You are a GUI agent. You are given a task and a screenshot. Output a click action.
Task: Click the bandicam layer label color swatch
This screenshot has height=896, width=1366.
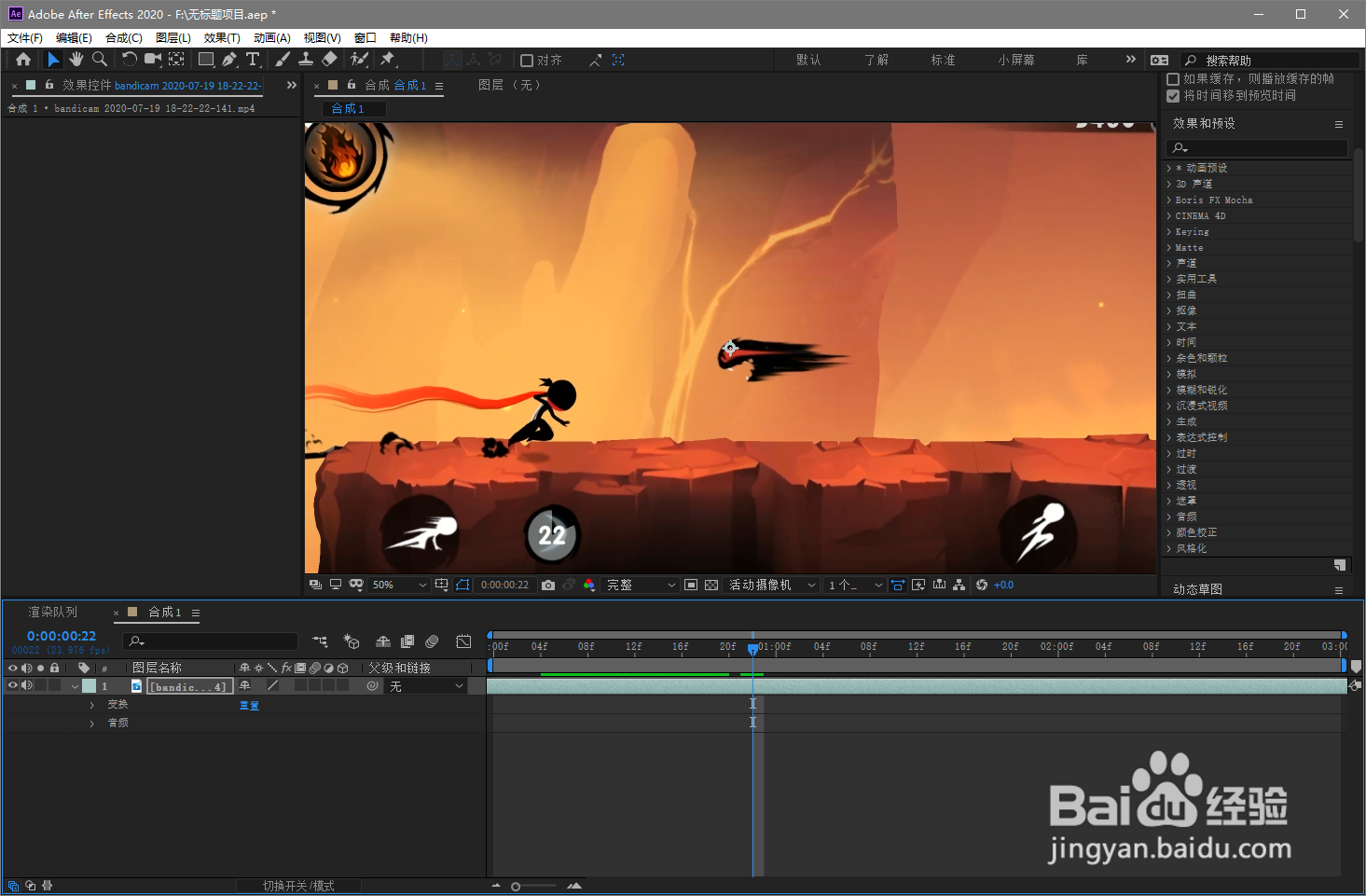pos(90,686)
